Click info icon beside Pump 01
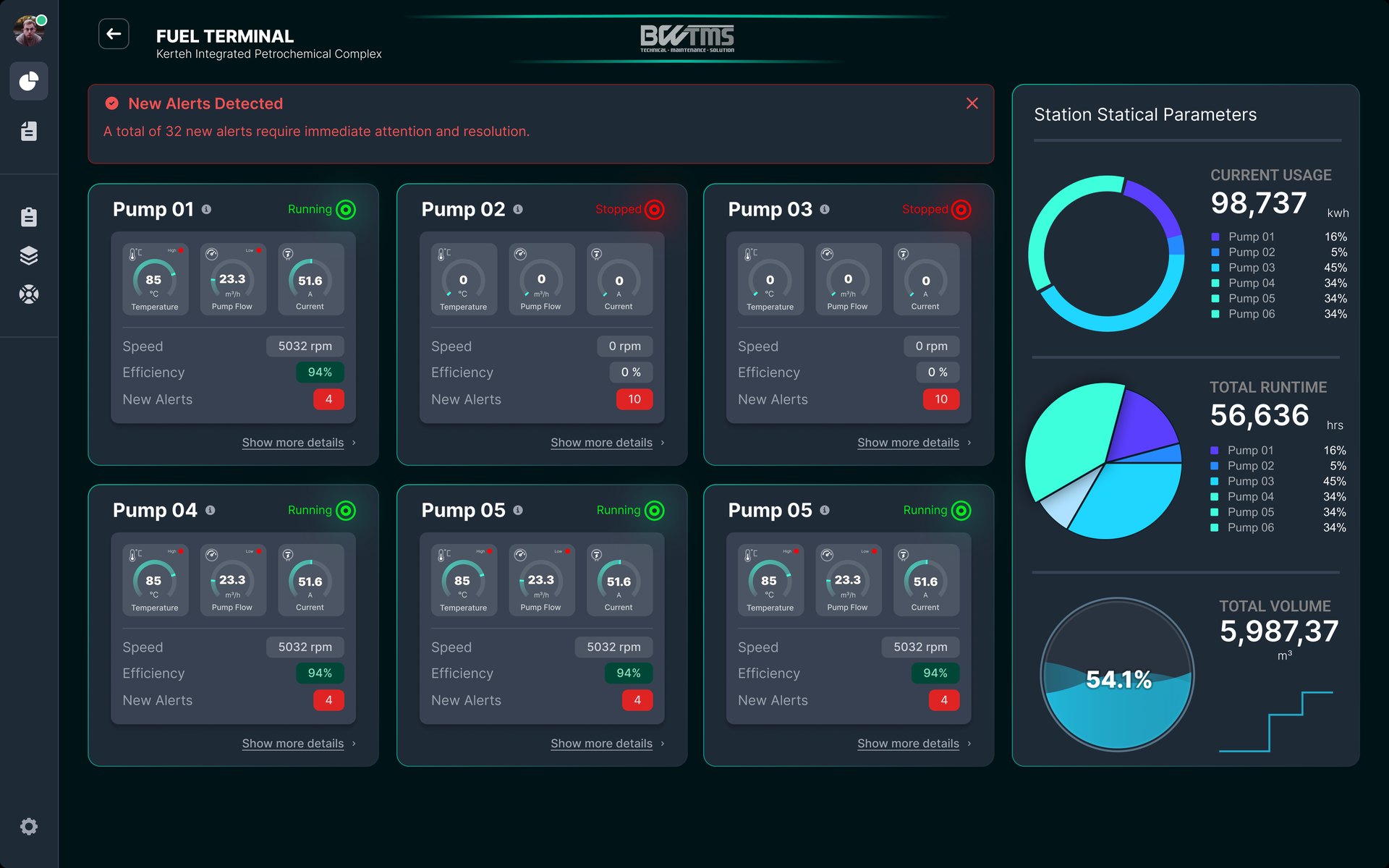This screenshot has width=1389, height=868. click(207, 209)
